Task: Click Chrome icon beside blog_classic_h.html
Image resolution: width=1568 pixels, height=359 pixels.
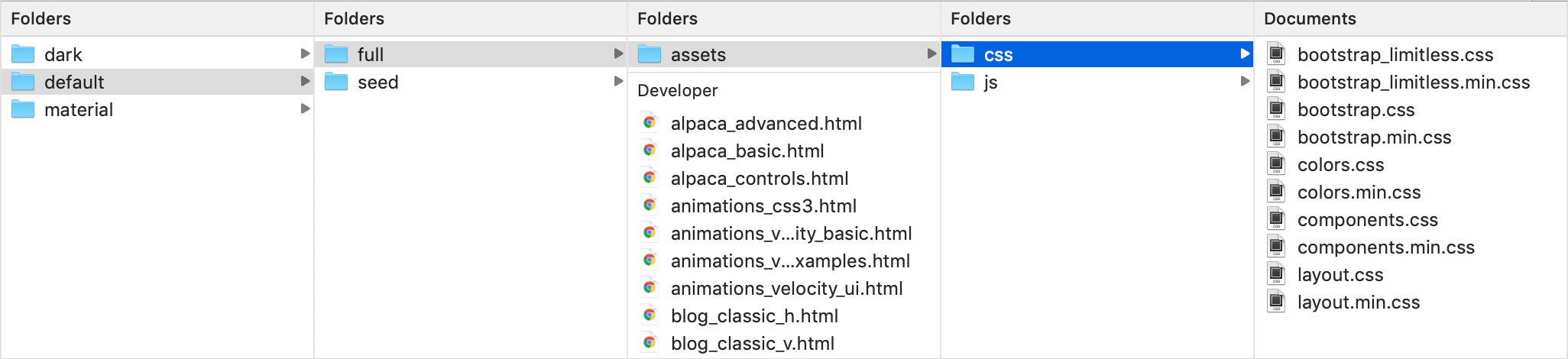Action: coord(650,315)
